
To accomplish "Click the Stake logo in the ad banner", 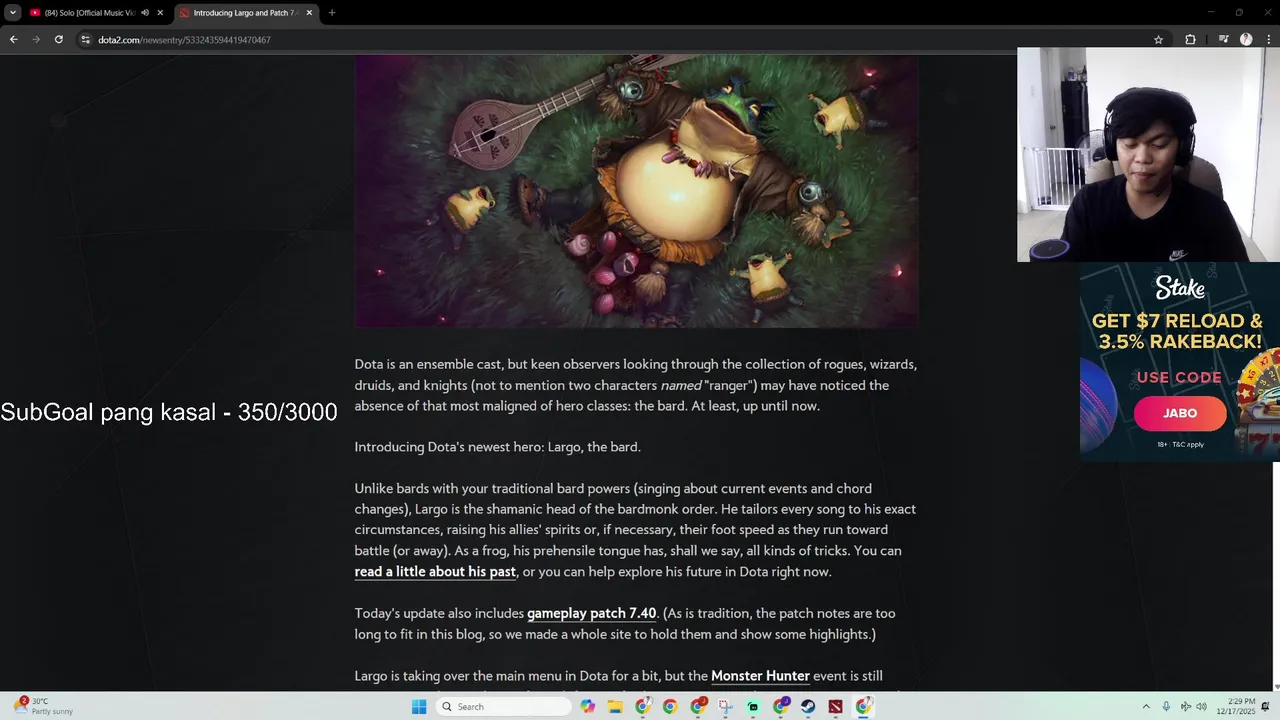I will click(x=1180, y=288).
